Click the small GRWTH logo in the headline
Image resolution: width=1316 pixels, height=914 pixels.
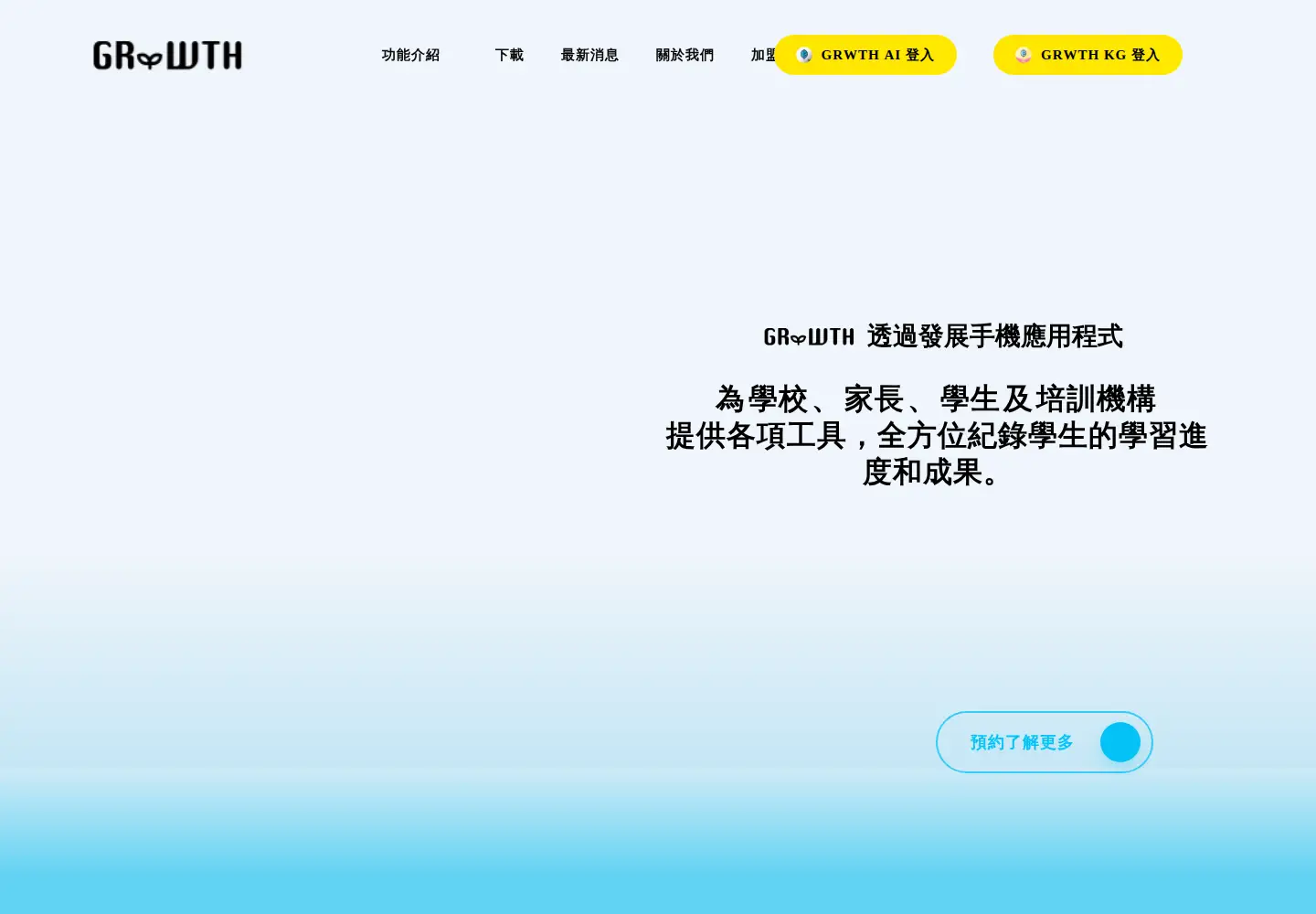(x=809, y=337)
